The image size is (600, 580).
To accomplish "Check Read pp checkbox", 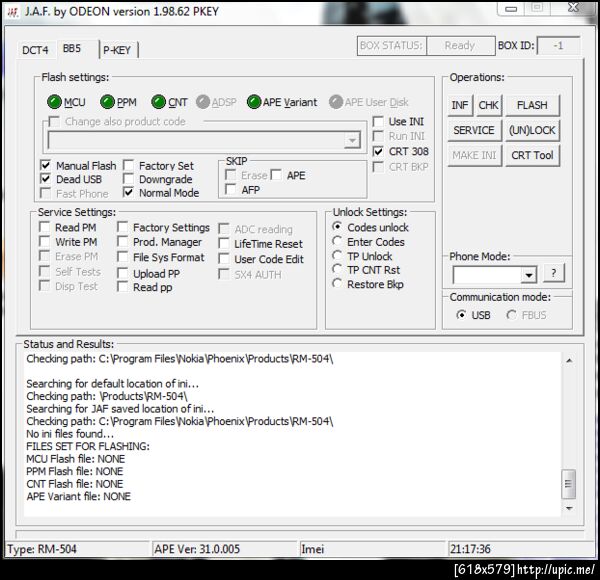I will pos(122,287).
